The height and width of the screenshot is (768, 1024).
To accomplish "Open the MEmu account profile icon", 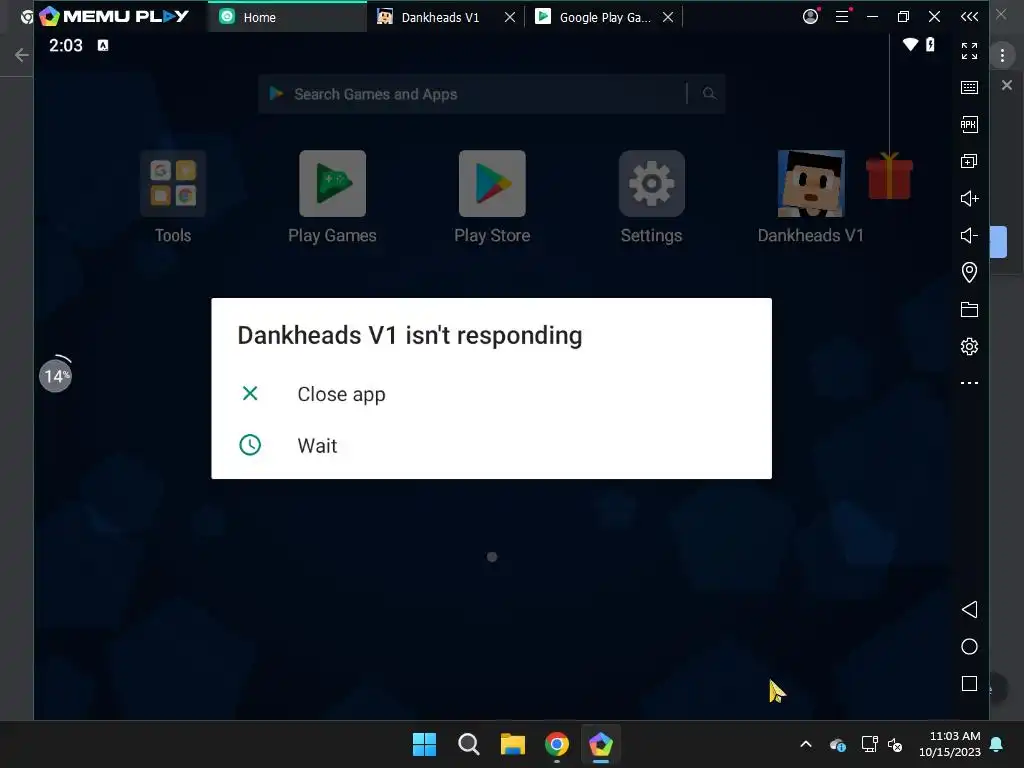I will [810, 16].
